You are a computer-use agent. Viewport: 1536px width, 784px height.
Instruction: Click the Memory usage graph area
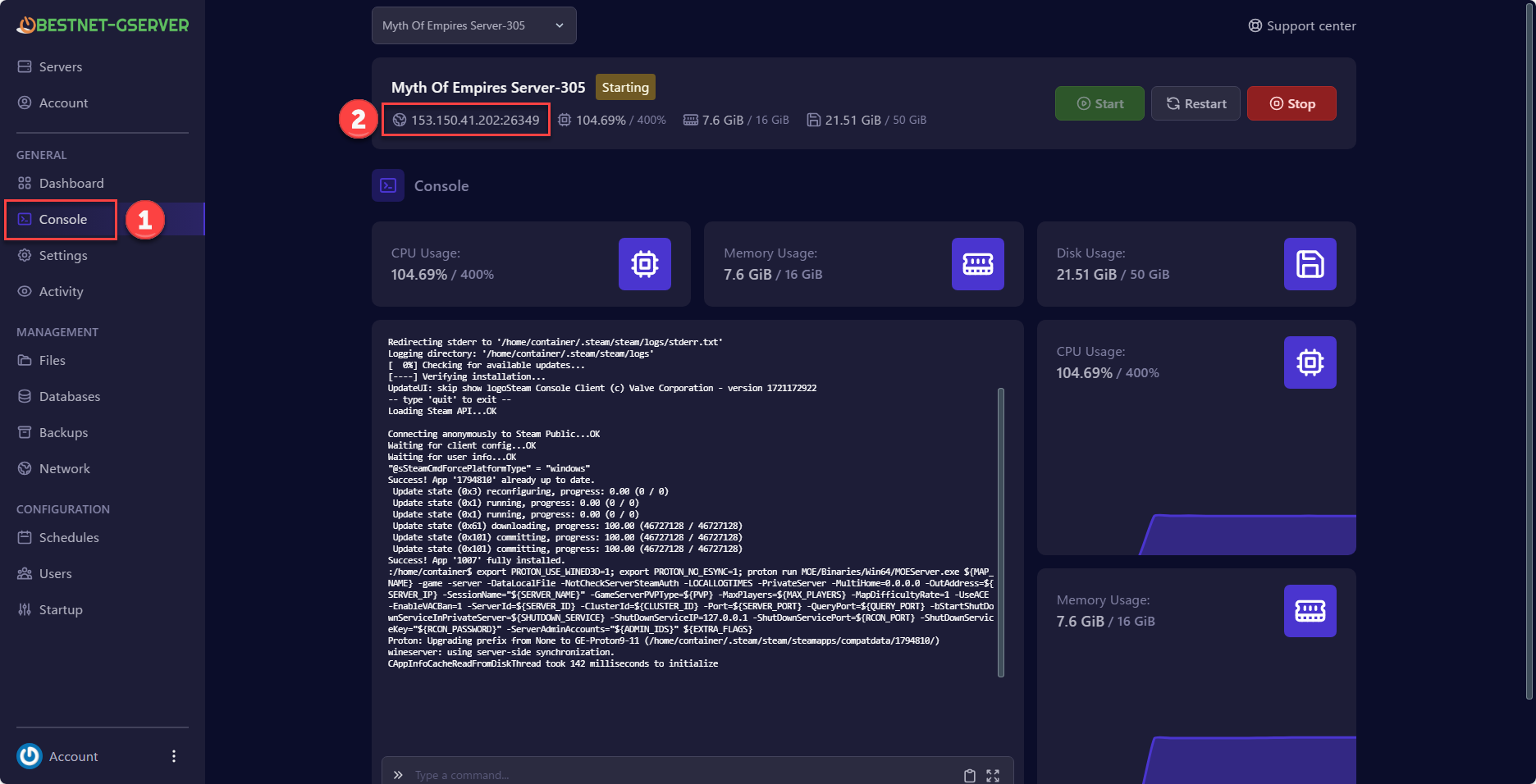coord(1249,760)
